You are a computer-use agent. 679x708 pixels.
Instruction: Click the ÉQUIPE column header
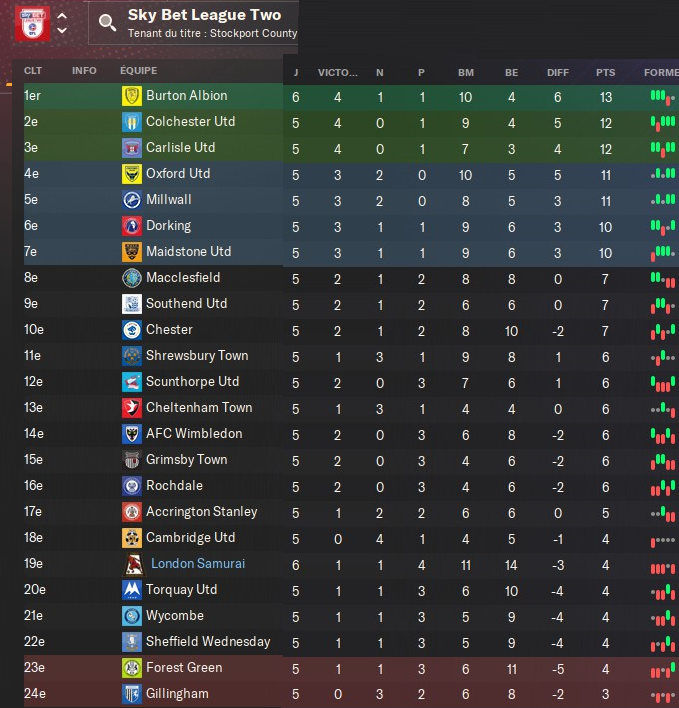138,71
